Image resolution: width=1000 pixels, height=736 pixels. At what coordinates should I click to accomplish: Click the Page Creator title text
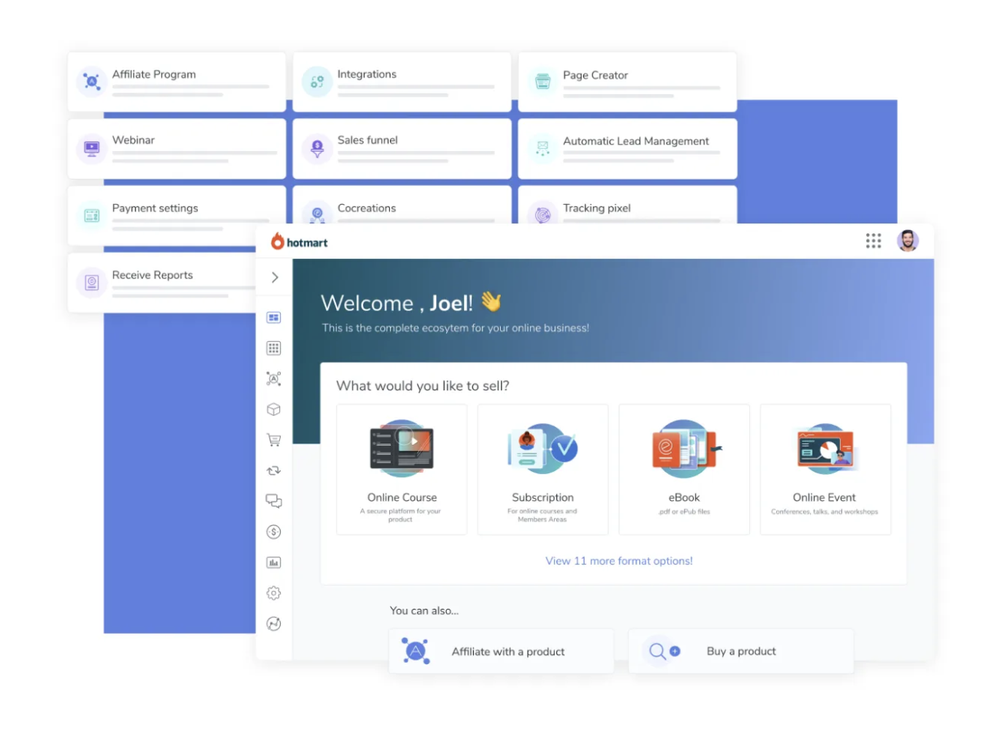pyautogui.click(x=595, y=75)
